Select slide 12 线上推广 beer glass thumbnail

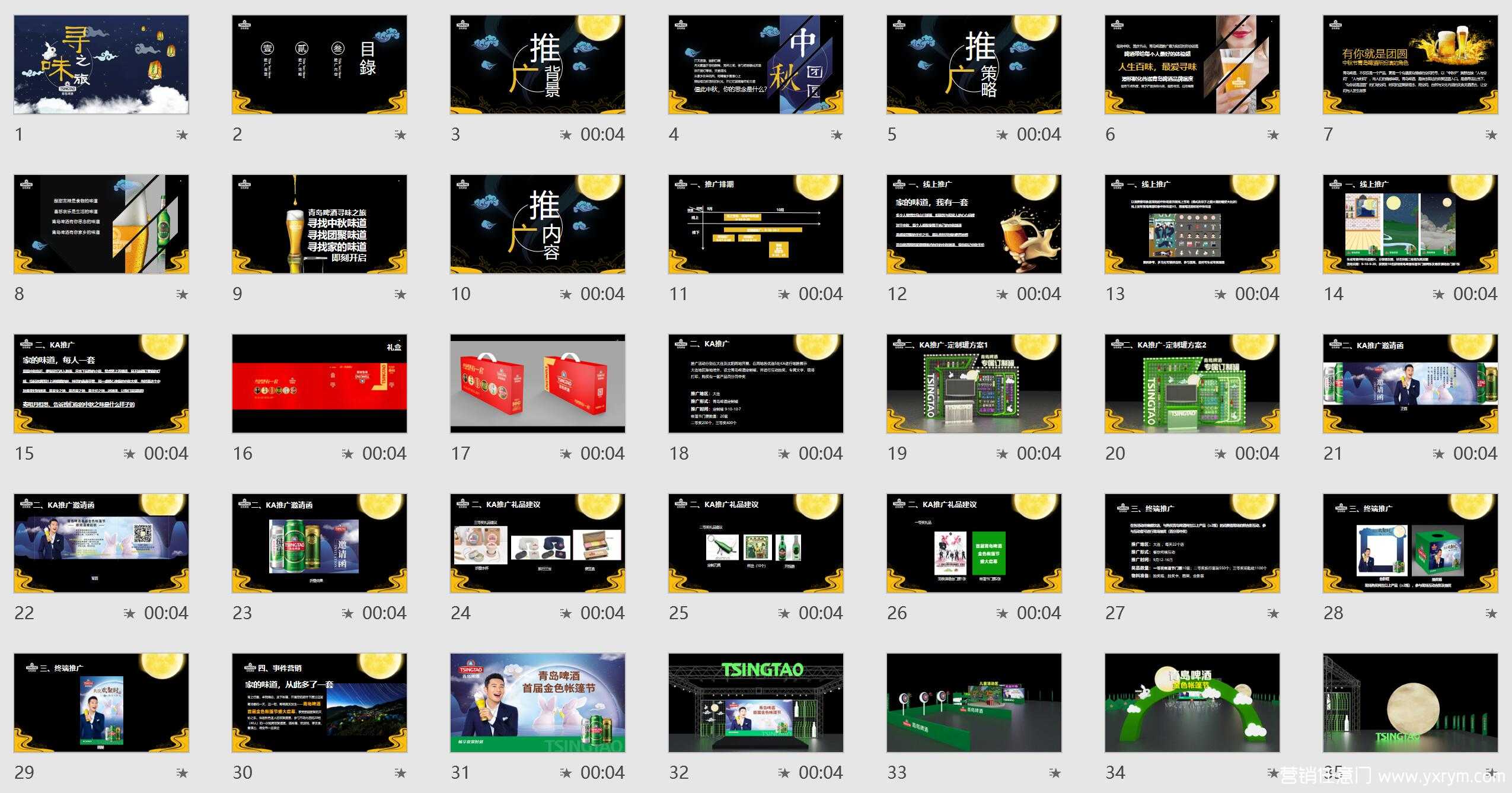click(974, 224)
